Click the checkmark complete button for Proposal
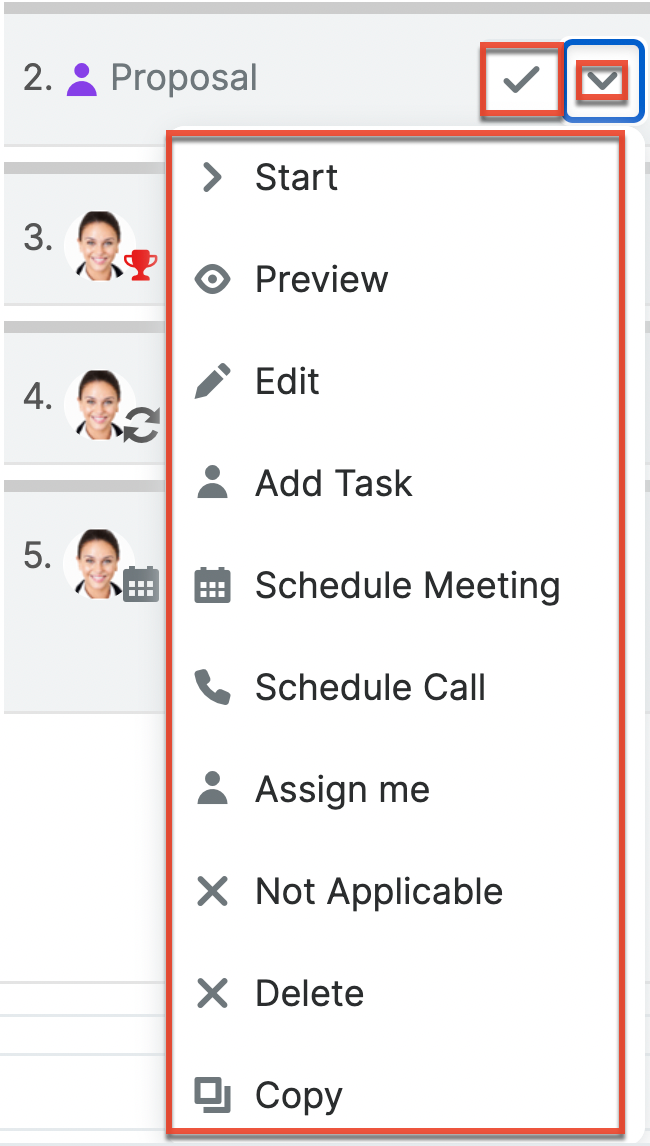This screenshot has height=1146, width=650. pos(520,80)
